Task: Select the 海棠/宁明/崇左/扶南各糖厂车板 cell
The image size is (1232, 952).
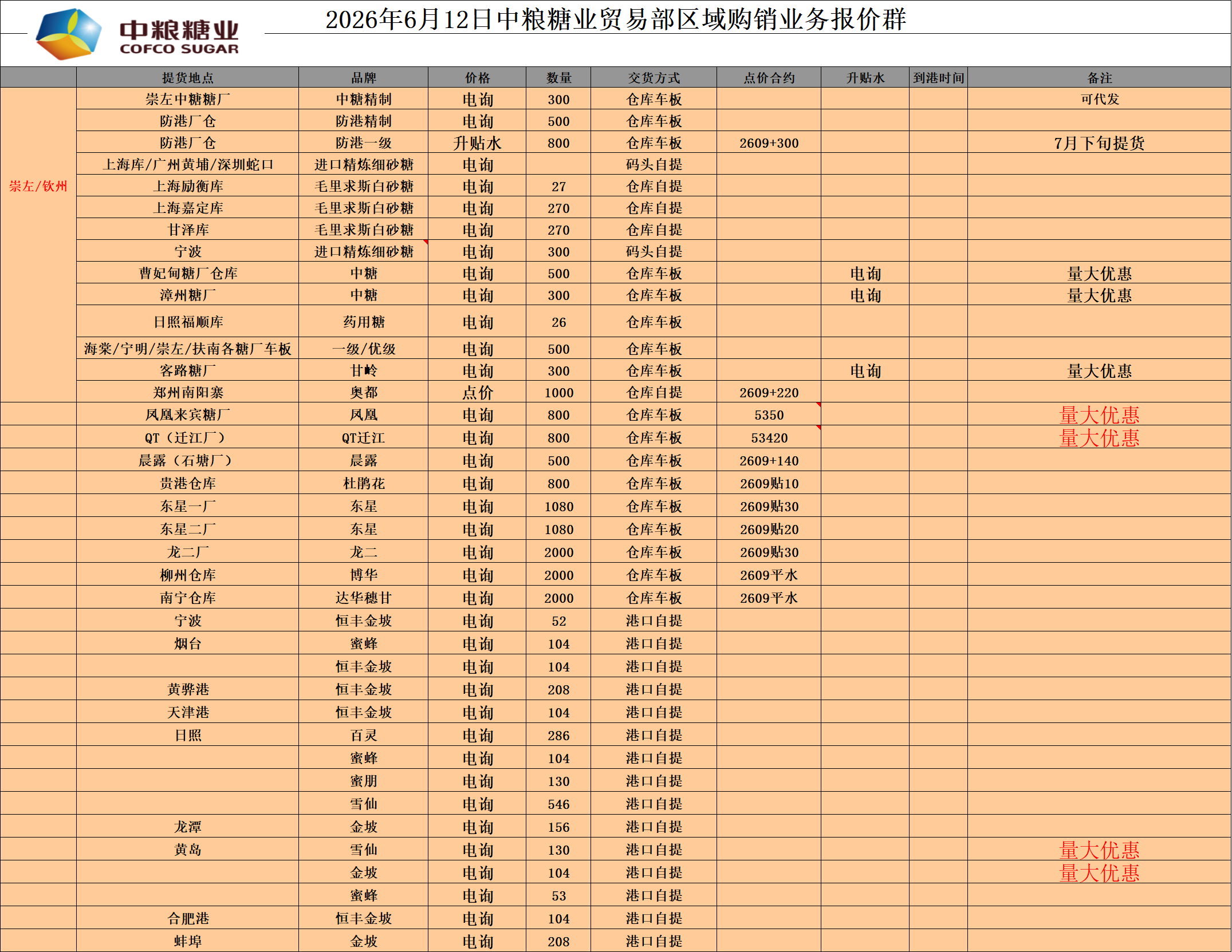Action: pos(188,349)
